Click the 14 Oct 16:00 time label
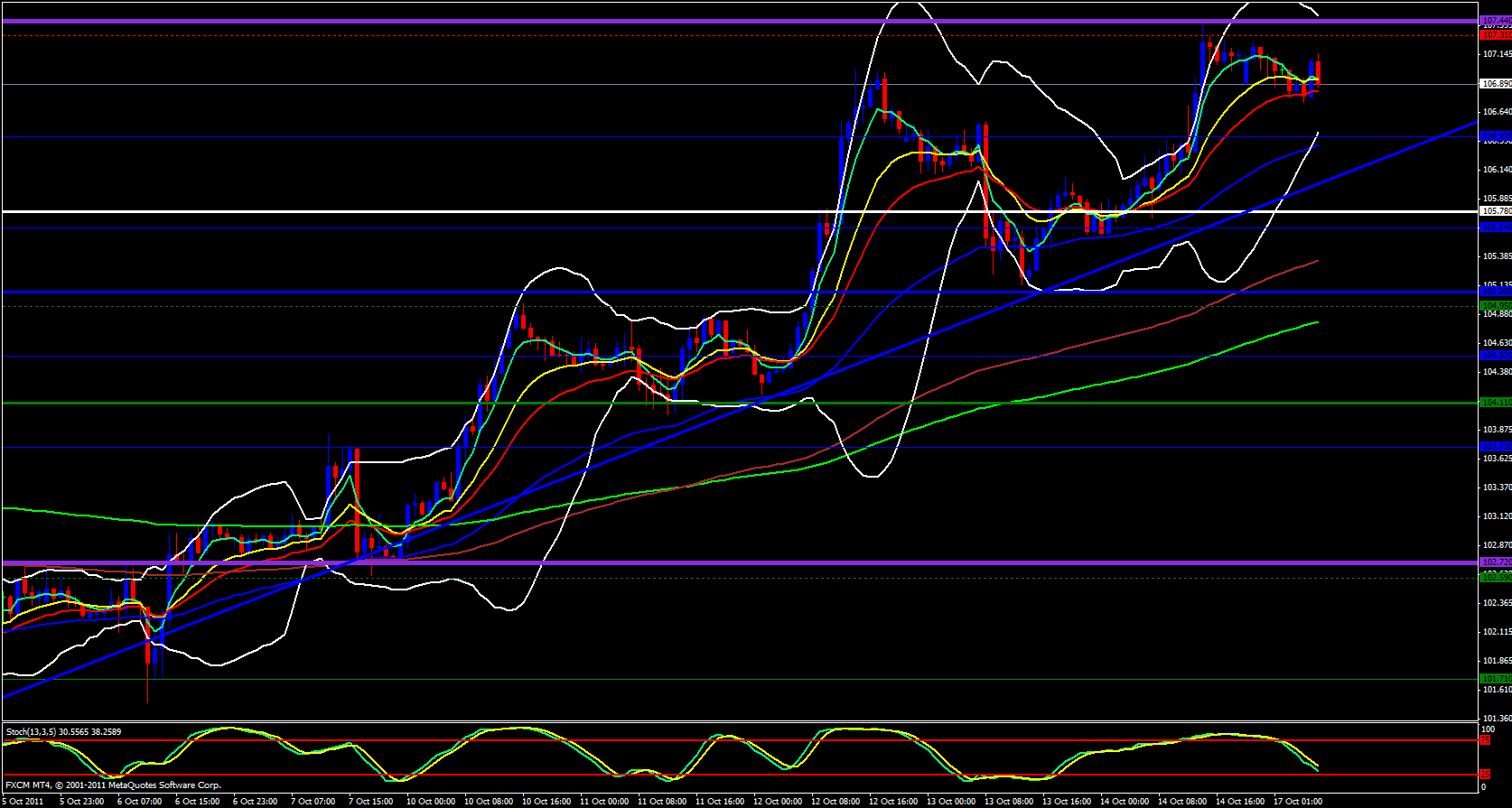The image size is (1512, 808). [x=1240, y=802]
